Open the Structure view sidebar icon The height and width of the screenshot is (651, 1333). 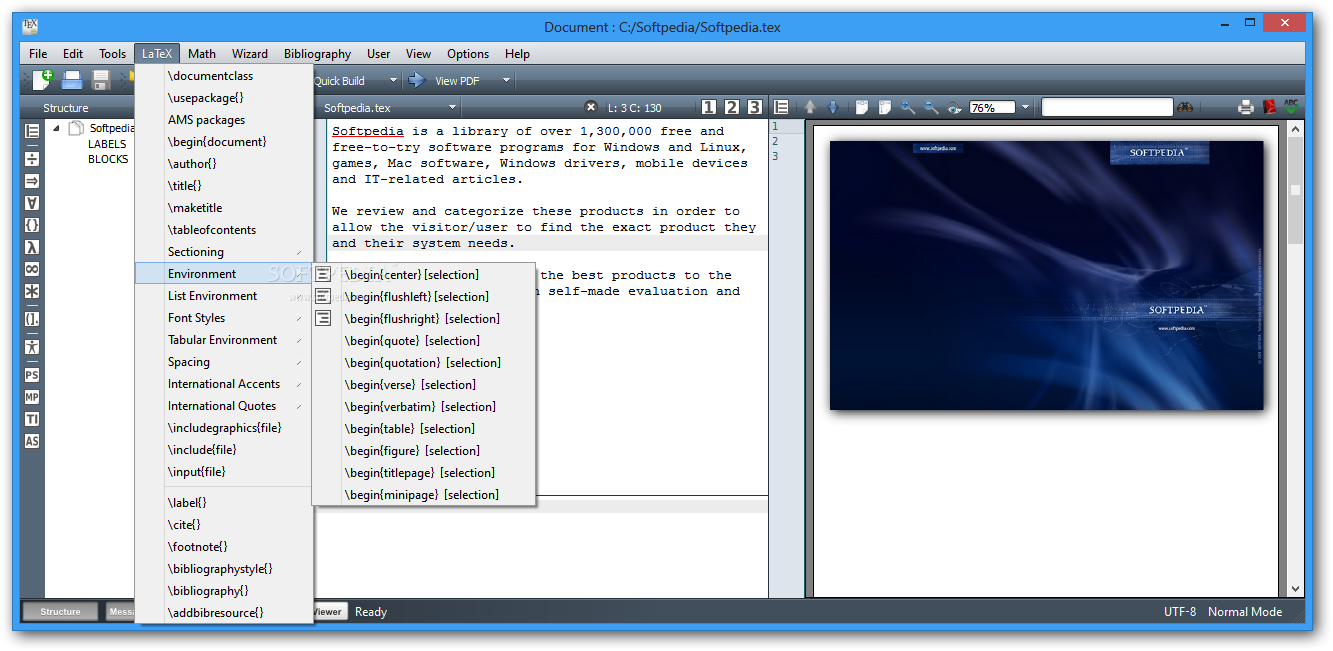coord(32,131)
